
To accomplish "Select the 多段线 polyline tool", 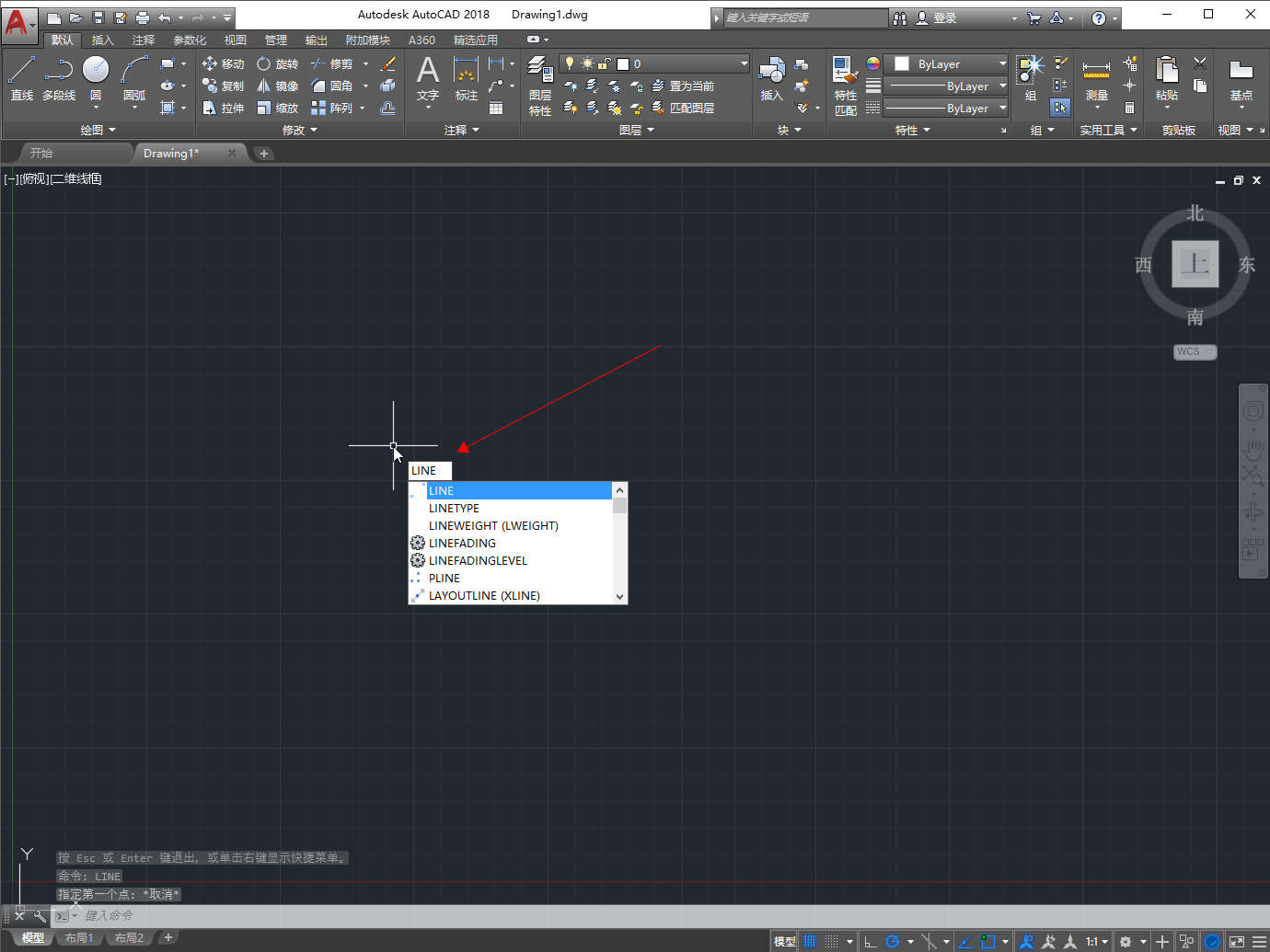I will point(59,78).
